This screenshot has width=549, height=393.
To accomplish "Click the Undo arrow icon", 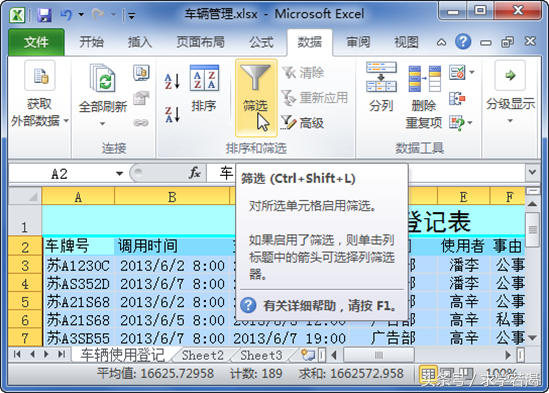I will click(66, 14).
